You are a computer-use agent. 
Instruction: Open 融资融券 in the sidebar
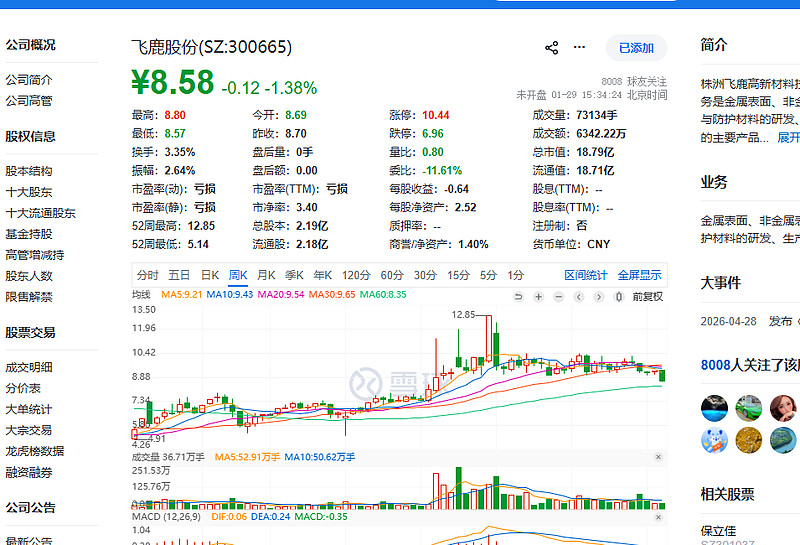pyautogui.click(x=29, y=473)
